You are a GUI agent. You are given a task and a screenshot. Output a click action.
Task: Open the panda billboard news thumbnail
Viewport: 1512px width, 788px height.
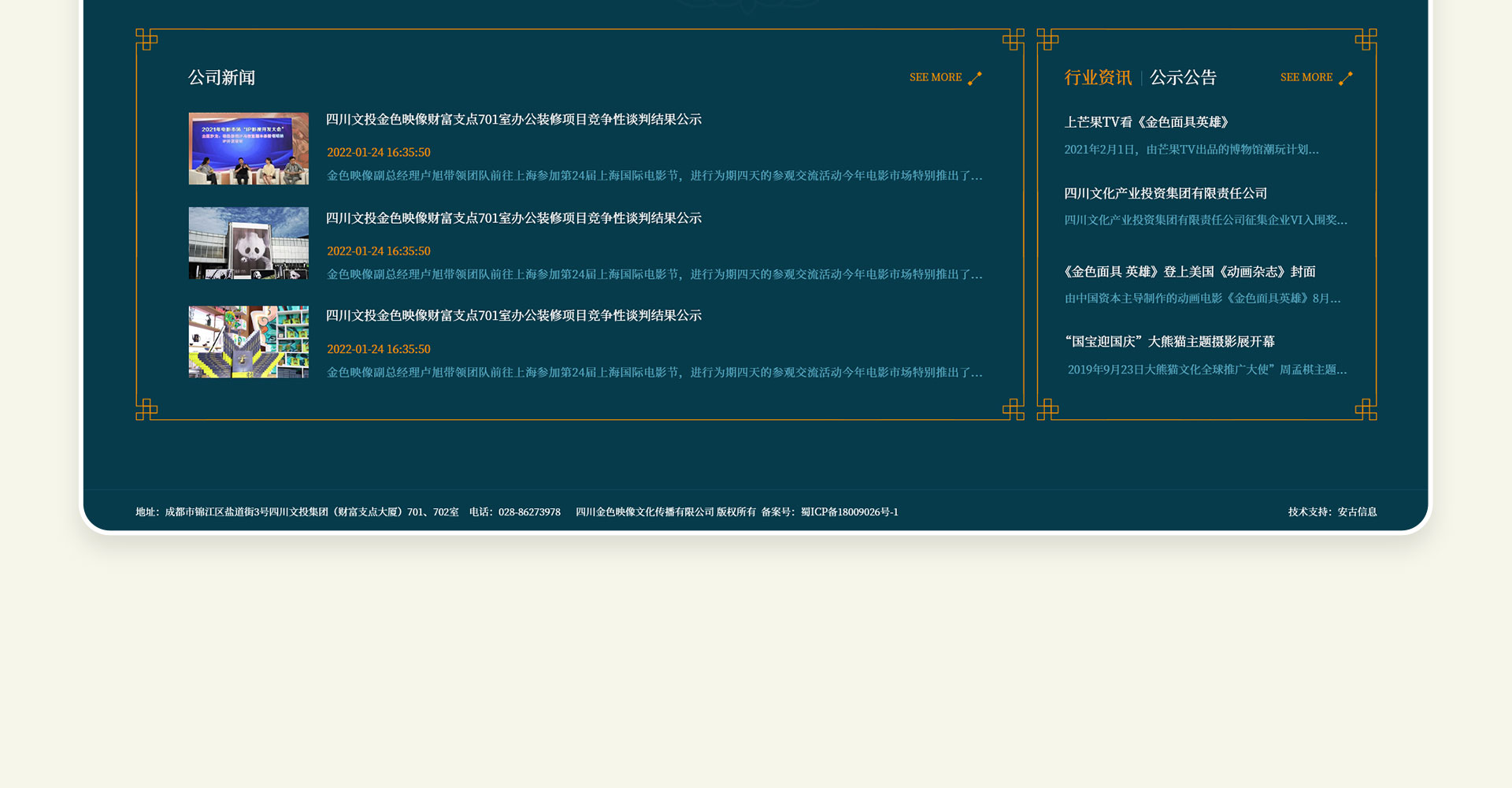tap(248, 243)
